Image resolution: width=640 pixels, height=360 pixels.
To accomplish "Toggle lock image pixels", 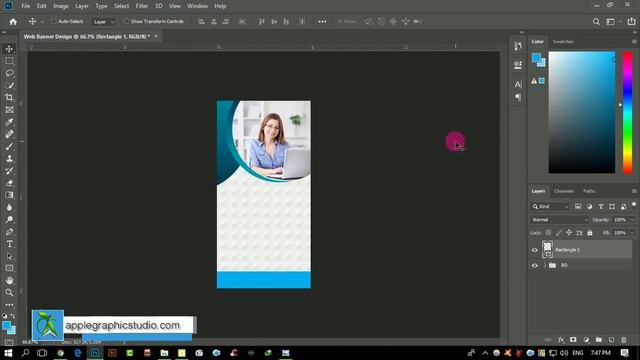I will pyautogui.click(x=558, y=233).
